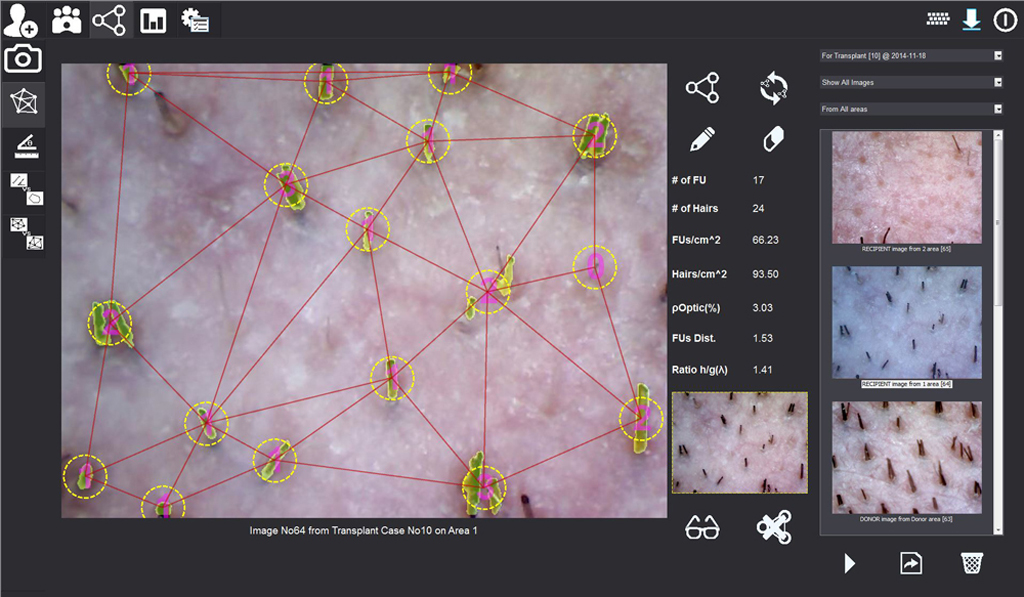Screen dimensions: 1024x597
Task: Click the delete network connections icon
Action: pos(774,527)
